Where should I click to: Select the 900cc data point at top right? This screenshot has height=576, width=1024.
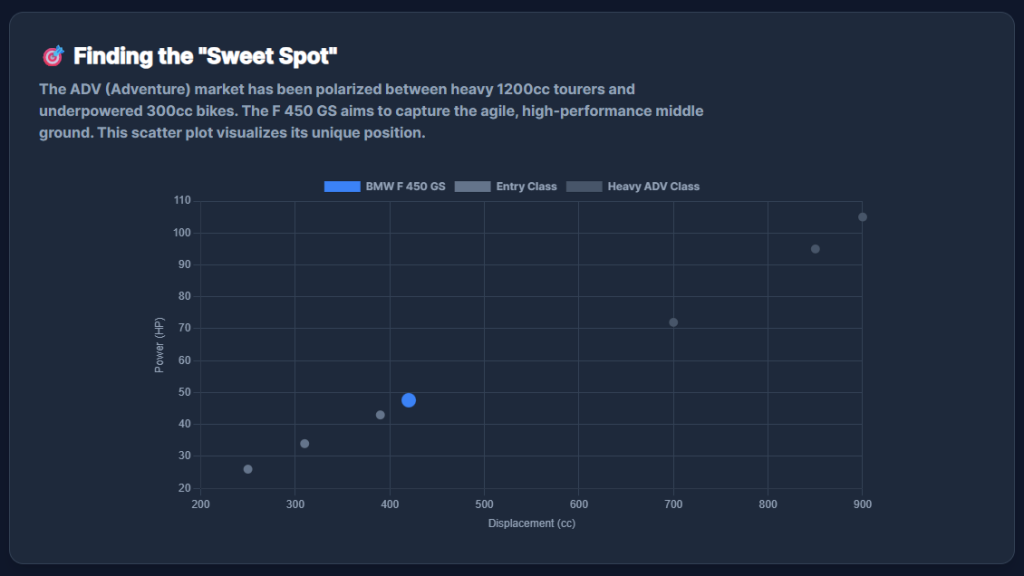point(862,217)
